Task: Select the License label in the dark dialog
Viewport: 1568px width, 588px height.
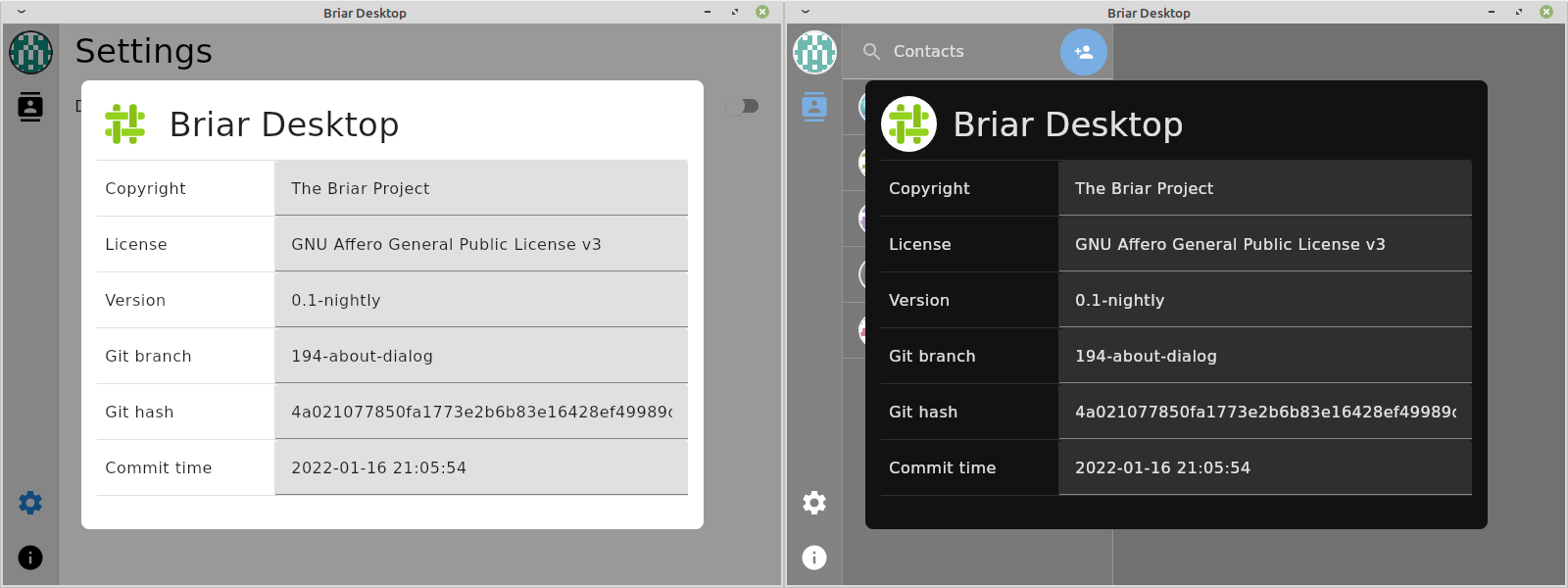Action: (920, 244)
